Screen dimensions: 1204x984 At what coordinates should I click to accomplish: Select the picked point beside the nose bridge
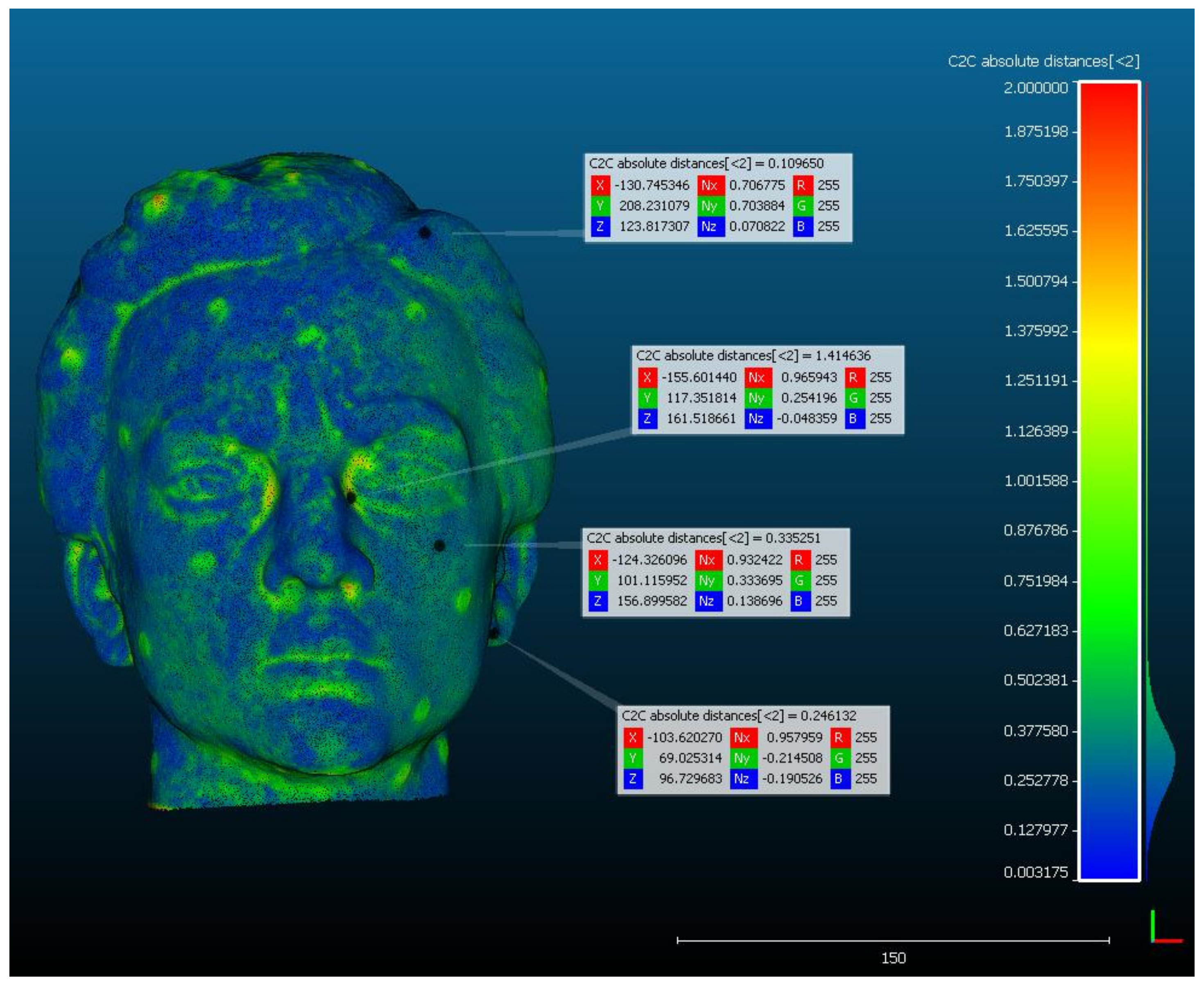click(351, 498)
